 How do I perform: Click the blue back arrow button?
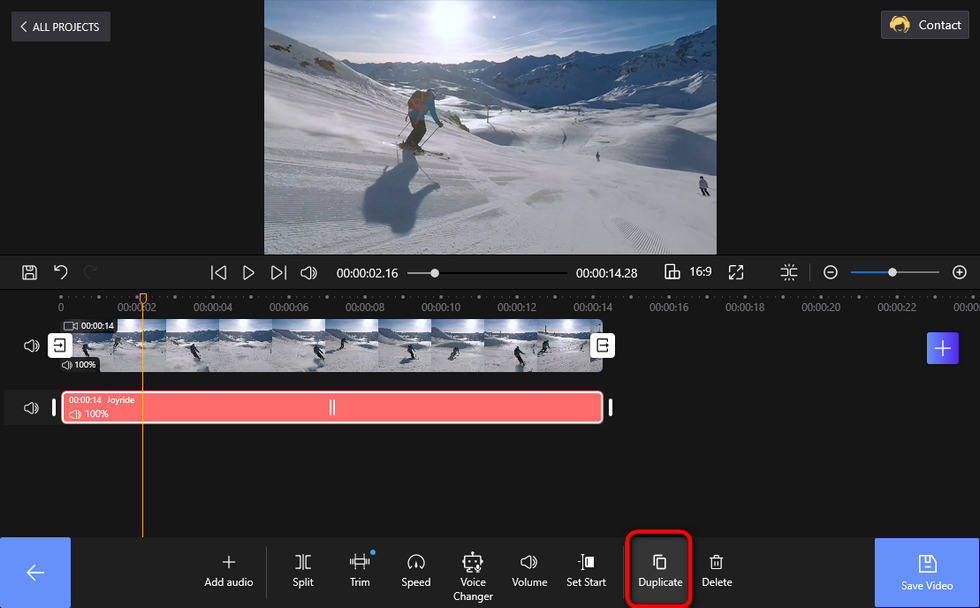point(35,572)
